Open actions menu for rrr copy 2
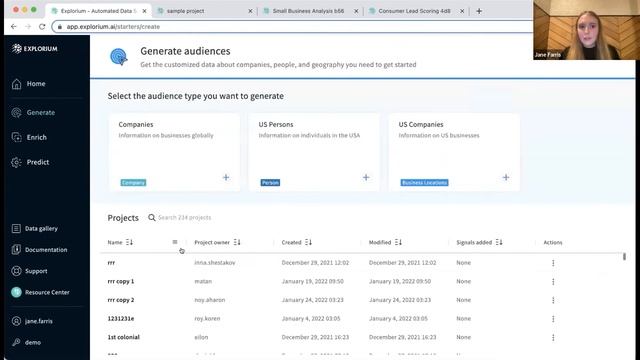 pyautogui.click(x=553, y=300)
